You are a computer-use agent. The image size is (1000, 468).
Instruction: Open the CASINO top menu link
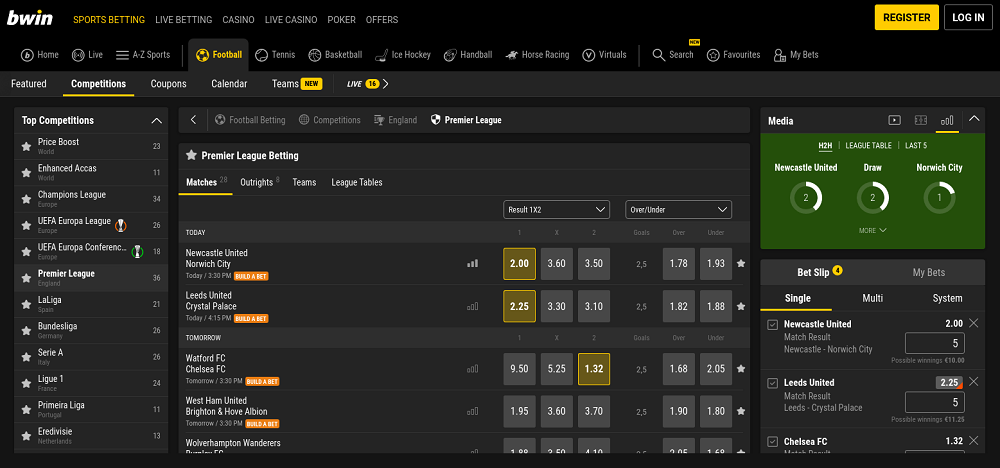pos(239,20)
